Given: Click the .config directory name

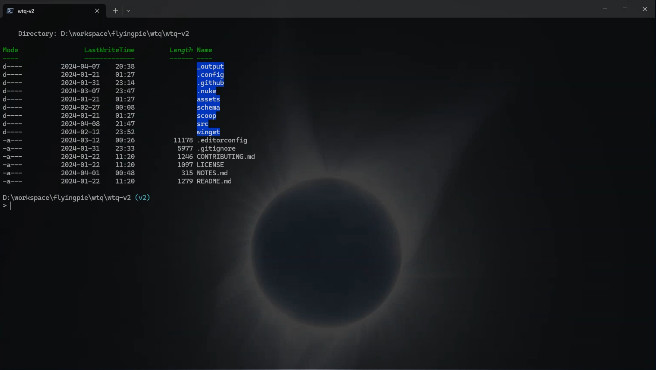Looking at the screenshot, I should [x=210, y=75].
